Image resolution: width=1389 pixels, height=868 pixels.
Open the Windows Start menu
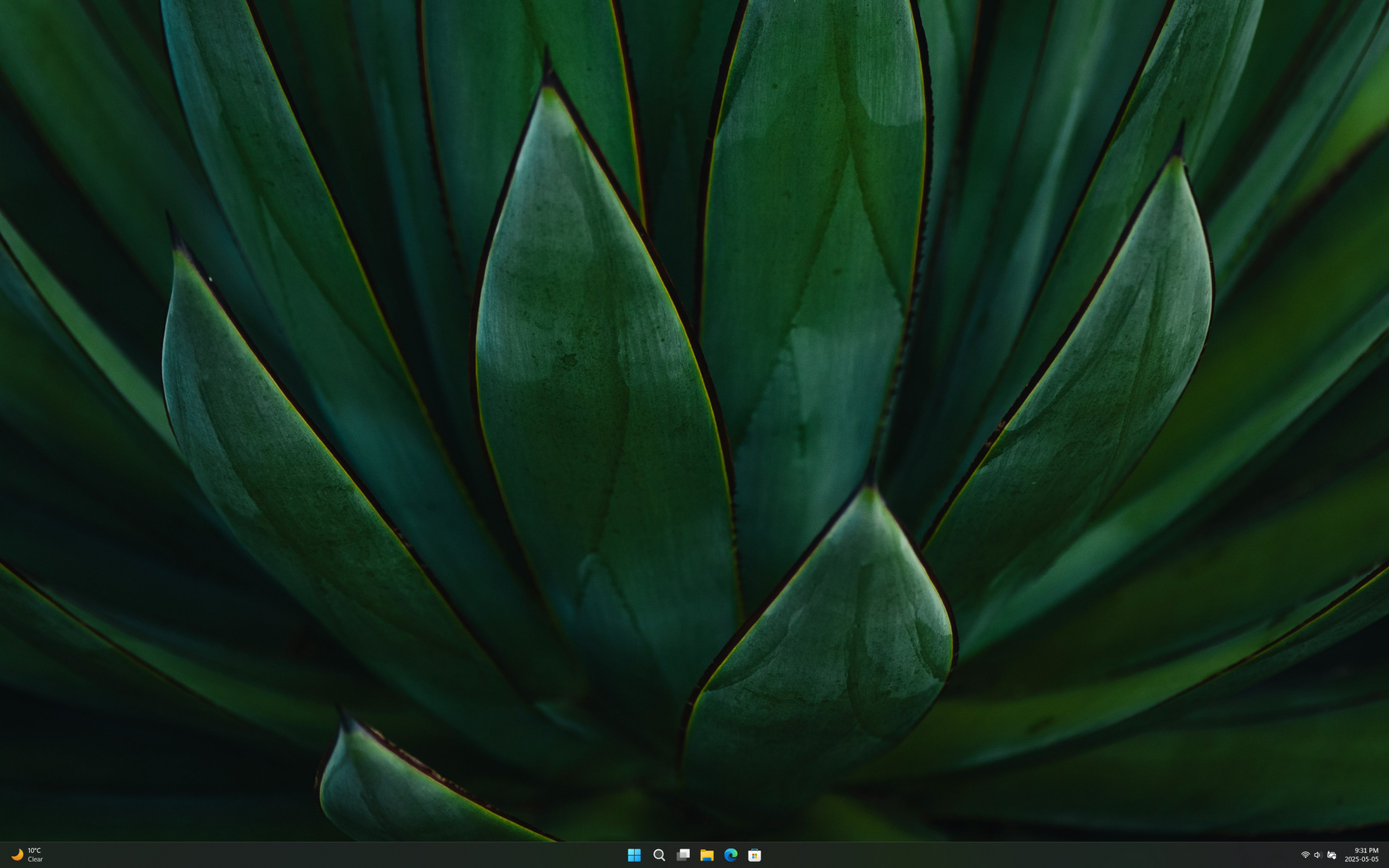point(634,855)
